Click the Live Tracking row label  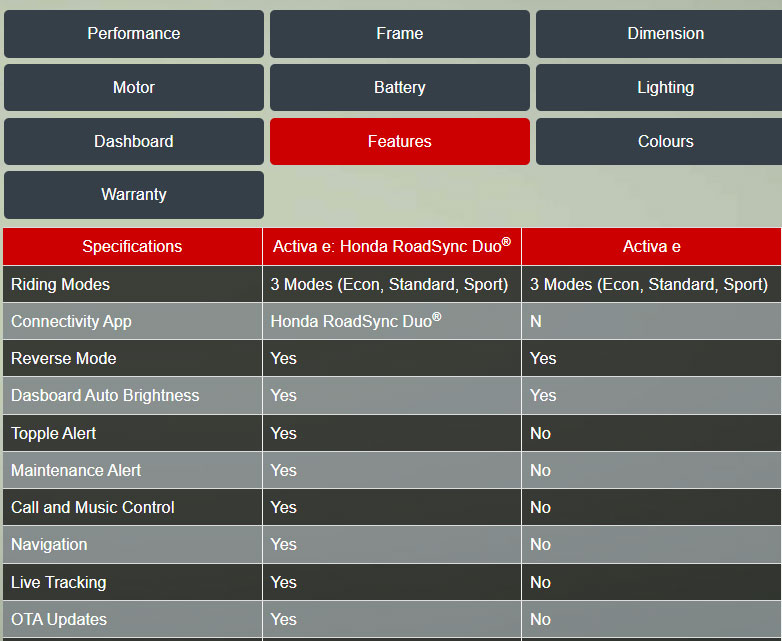(58, 582)
